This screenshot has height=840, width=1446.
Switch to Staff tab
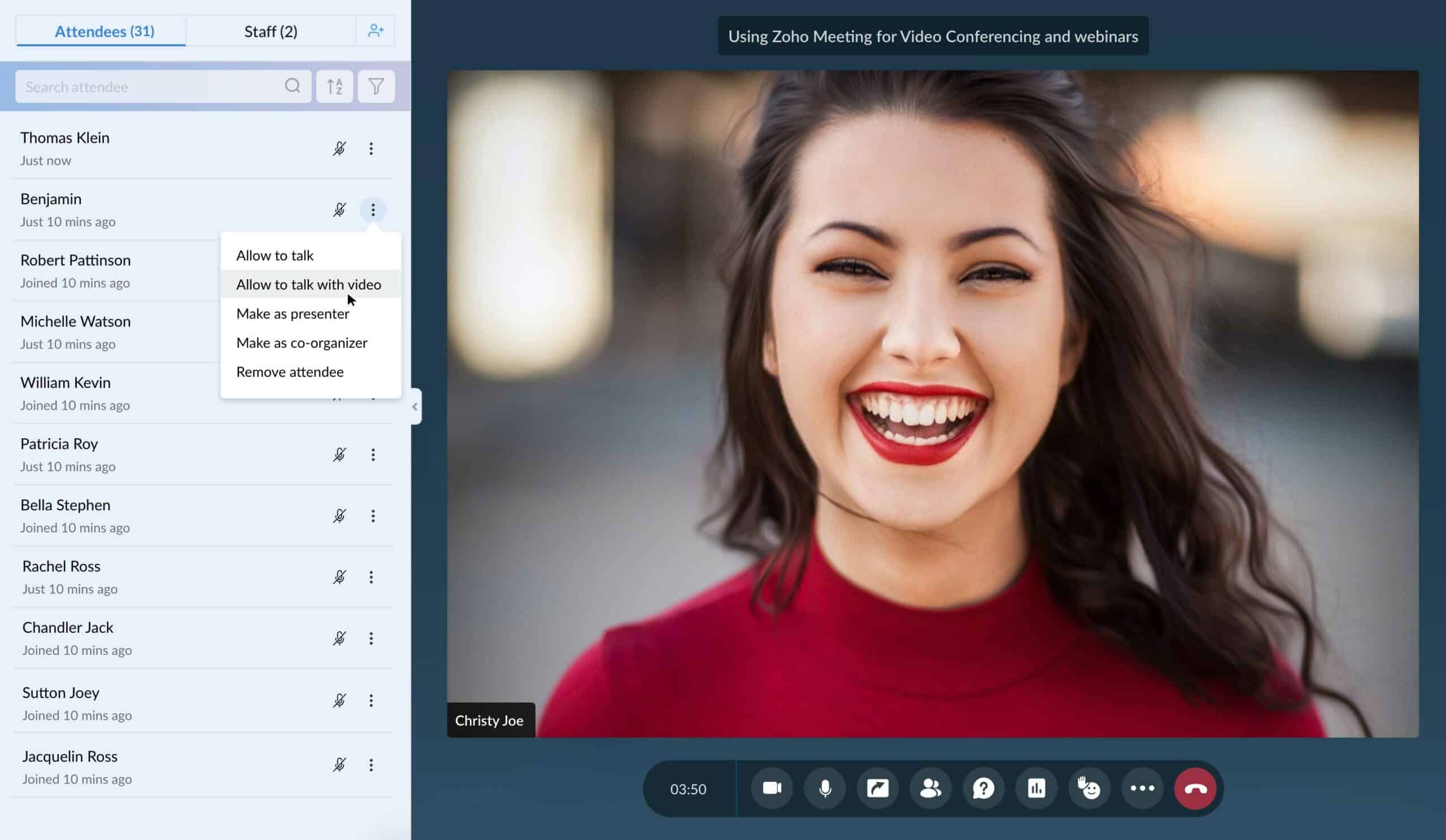(270, 31)
